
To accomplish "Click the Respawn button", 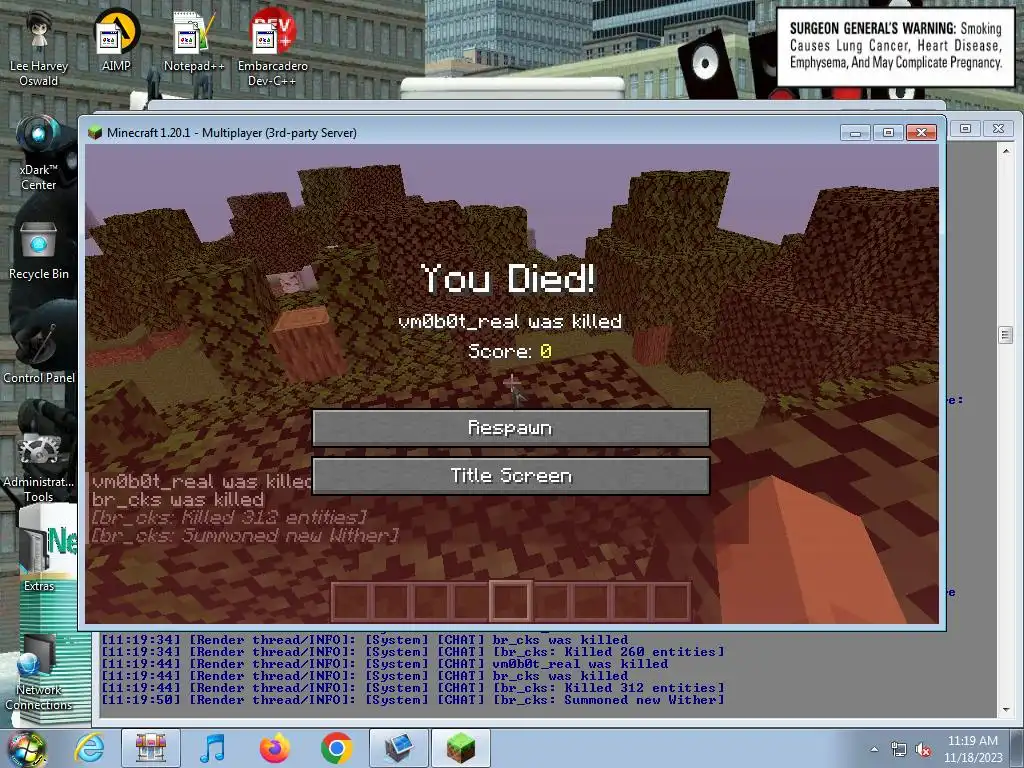I will click(511, 428).
